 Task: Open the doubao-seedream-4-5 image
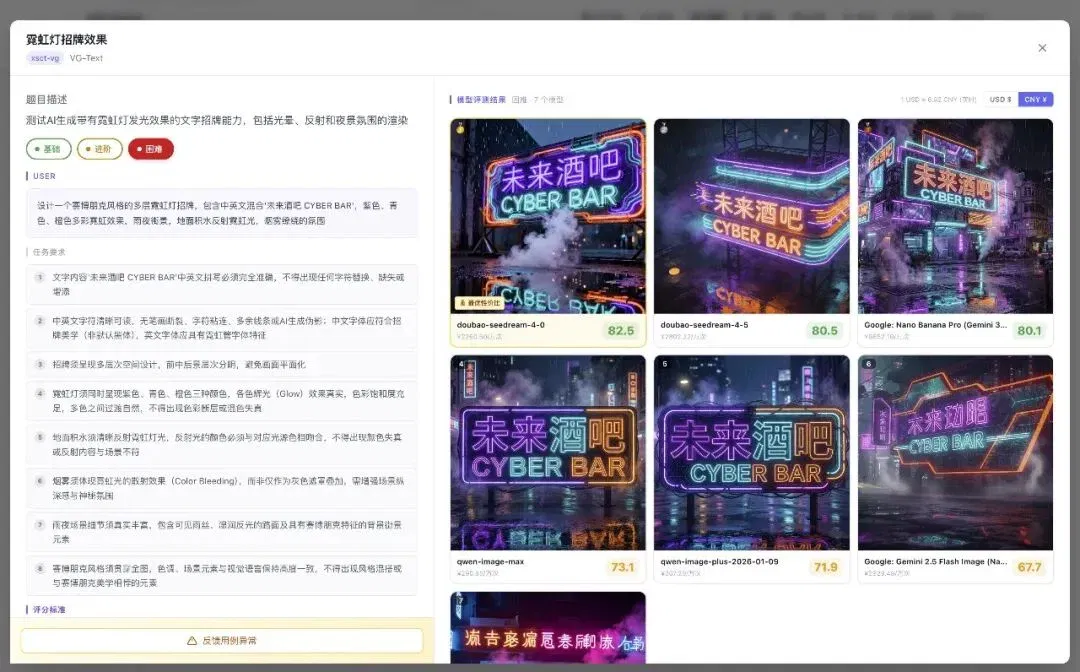click(x=751, y=216)
